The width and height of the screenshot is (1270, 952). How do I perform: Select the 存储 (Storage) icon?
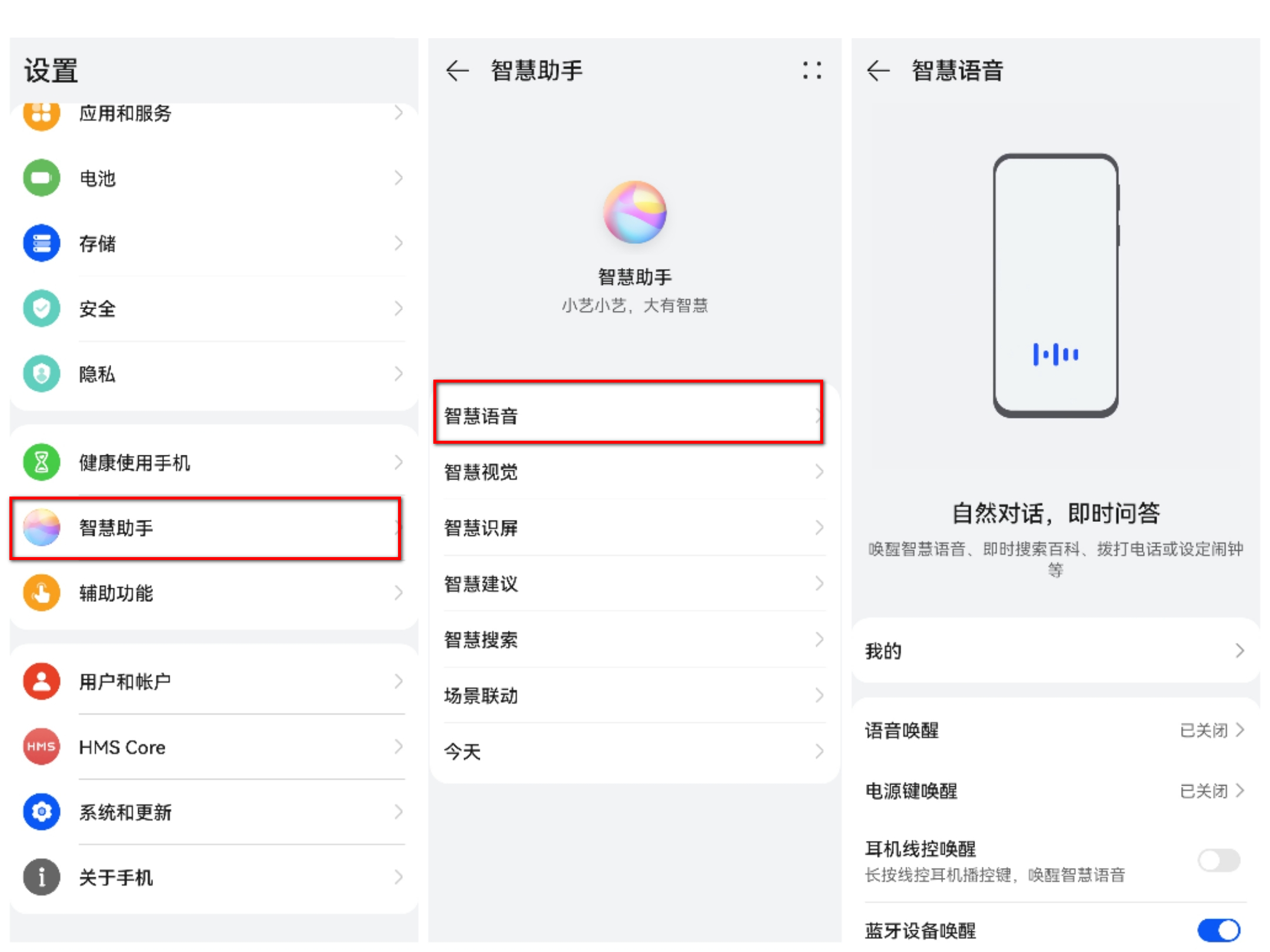[x=41, y=243]
